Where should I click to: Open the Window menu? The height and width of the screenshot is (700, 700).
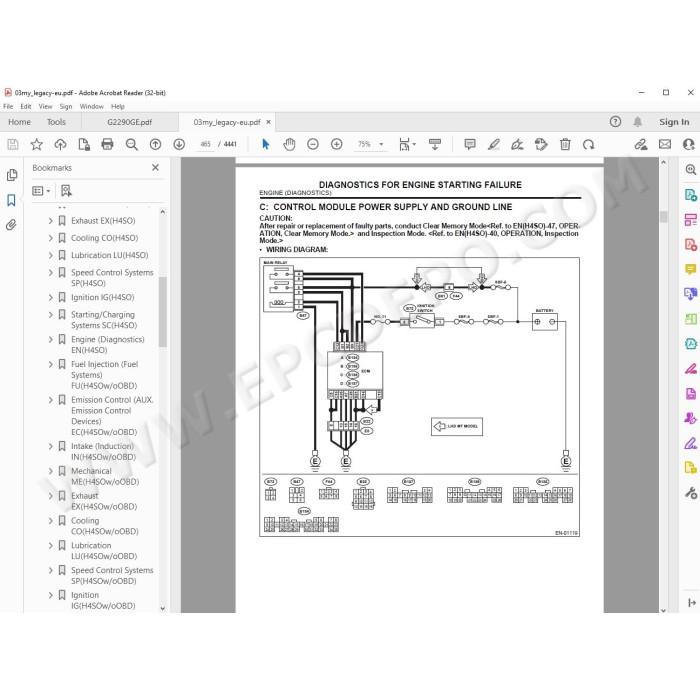[x=92, y=106]
